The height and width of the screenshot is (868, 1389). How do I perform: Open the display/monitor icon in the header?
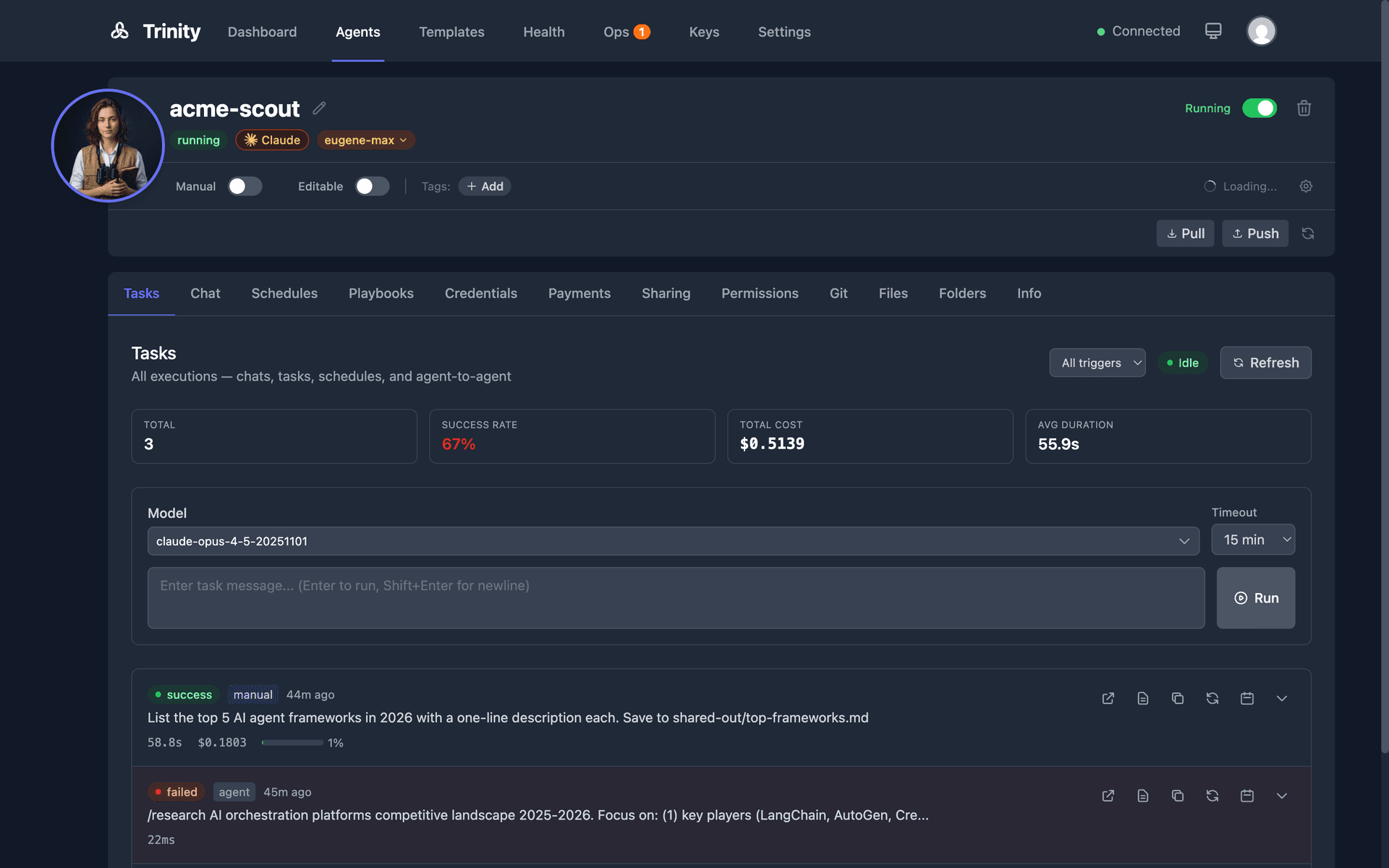[1212, 30]
